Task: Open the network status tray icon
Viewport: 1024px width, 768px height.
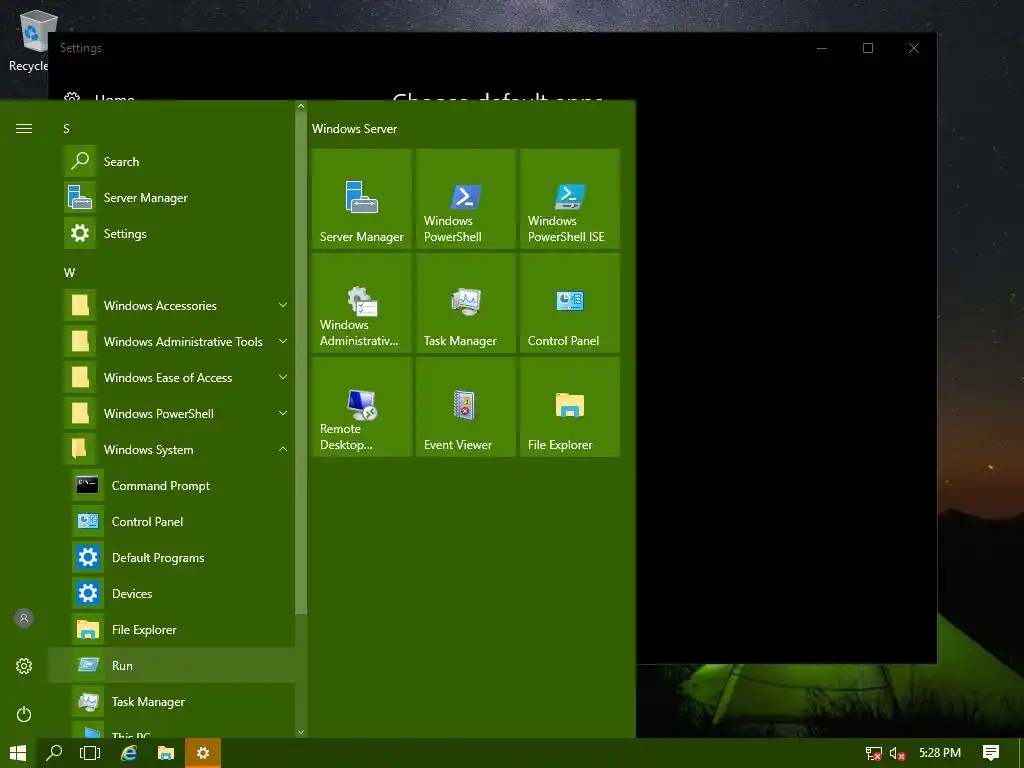Action: point(873,753)
